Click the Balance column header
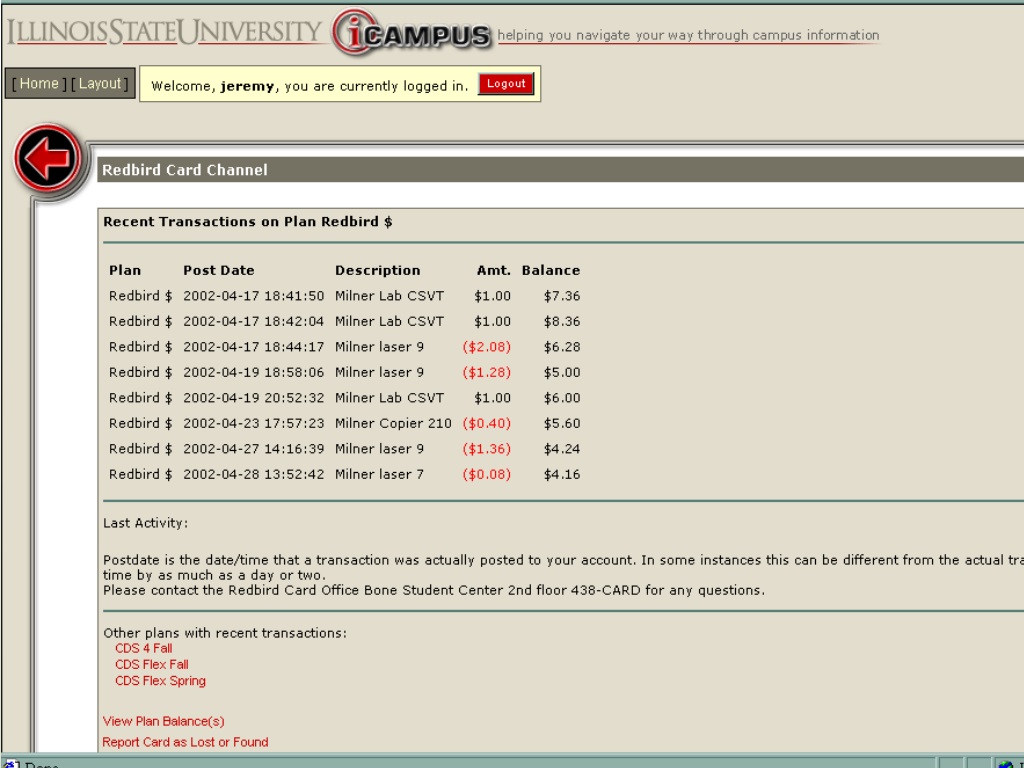1024x768 pixels. (x=551, y=270)
